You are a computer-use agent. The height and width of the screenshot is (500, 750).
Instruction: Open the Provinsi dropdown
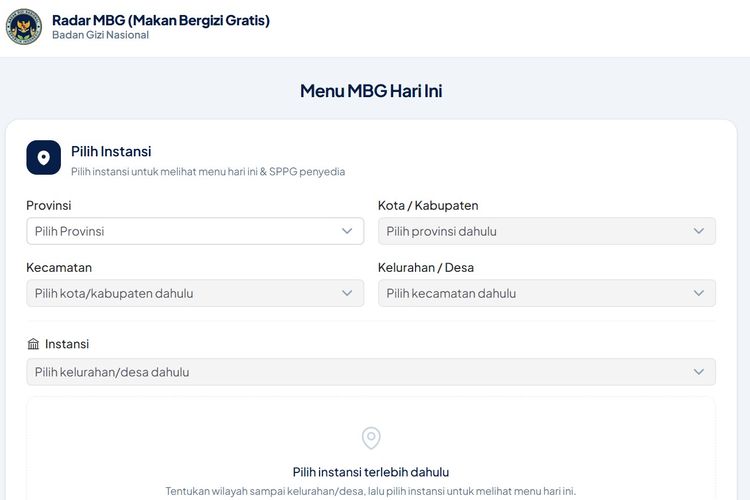coord(195,231)
